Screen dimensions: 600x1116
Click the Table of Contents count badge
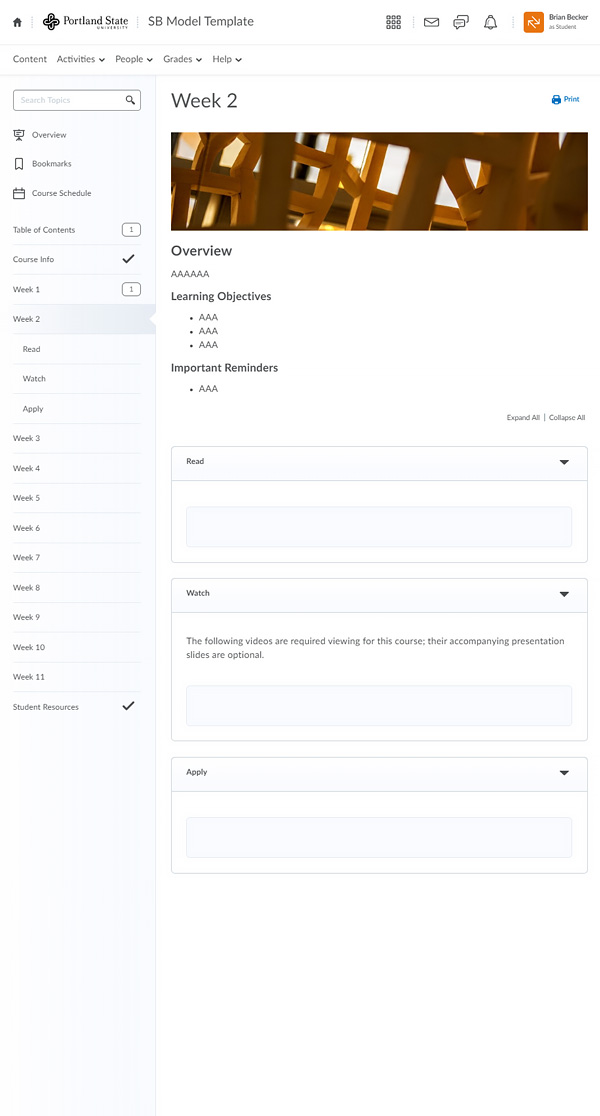pos(131,230)
